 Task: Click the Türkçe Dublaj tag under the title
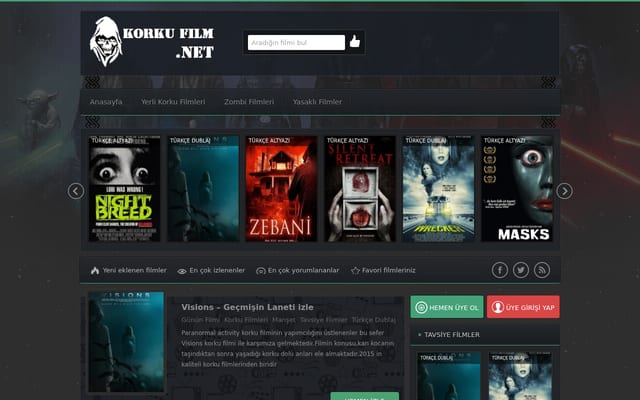tap(373, 320)
